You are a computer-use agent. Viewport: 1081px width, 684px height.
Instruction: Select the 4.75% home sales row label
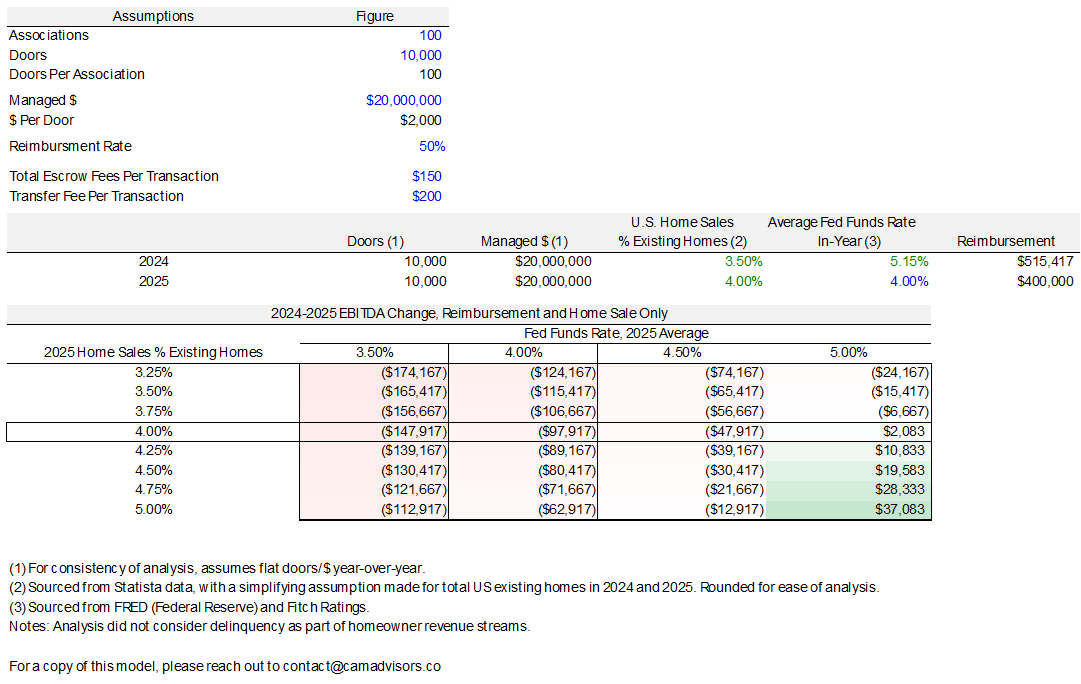153,490
